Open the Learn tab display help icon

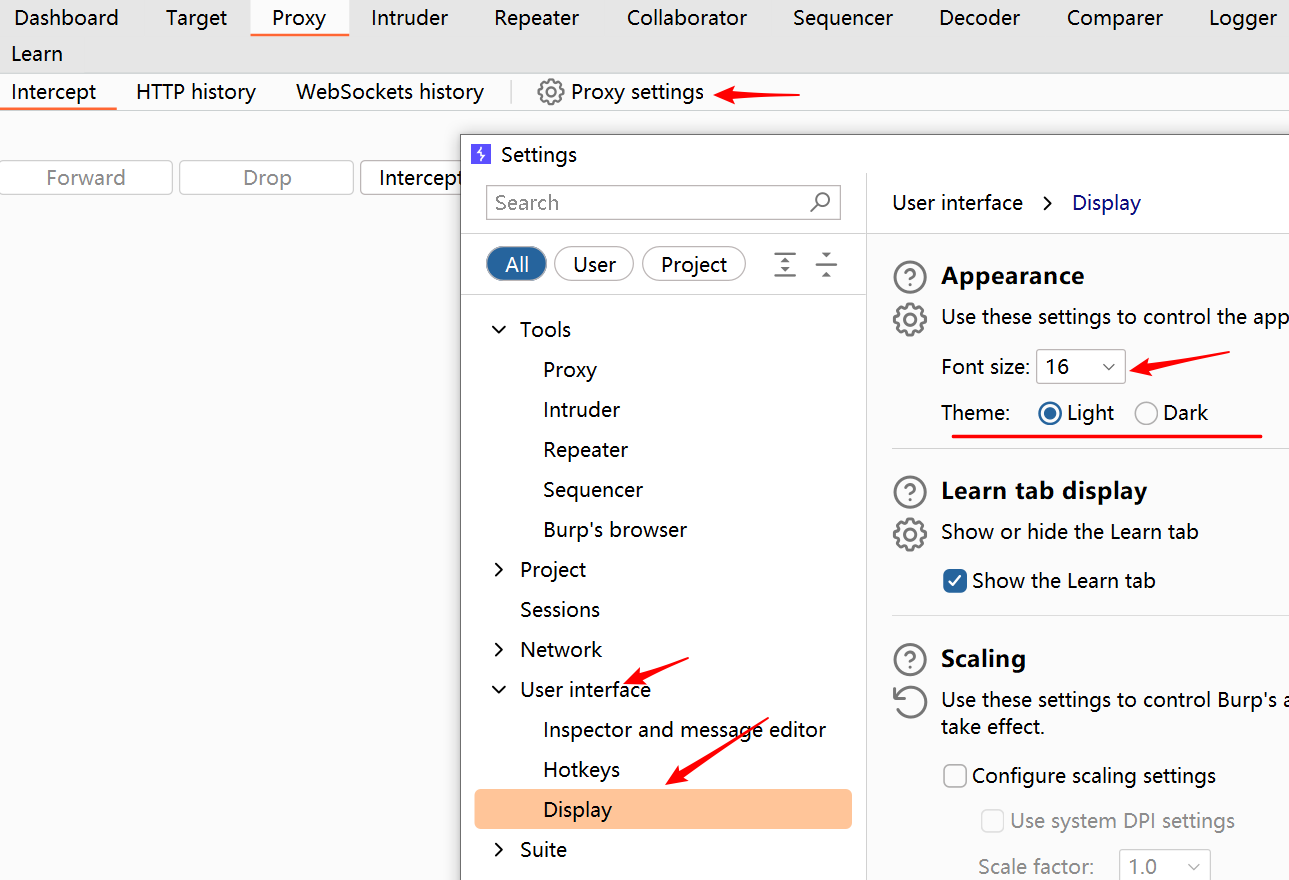909,492
